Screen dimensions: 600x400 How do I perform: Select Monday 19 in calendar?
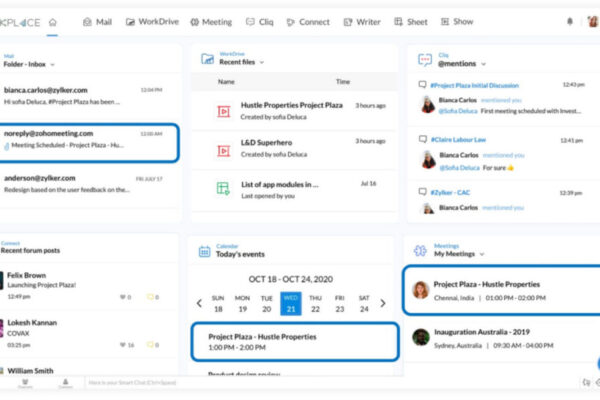click(x=242, y=304)
